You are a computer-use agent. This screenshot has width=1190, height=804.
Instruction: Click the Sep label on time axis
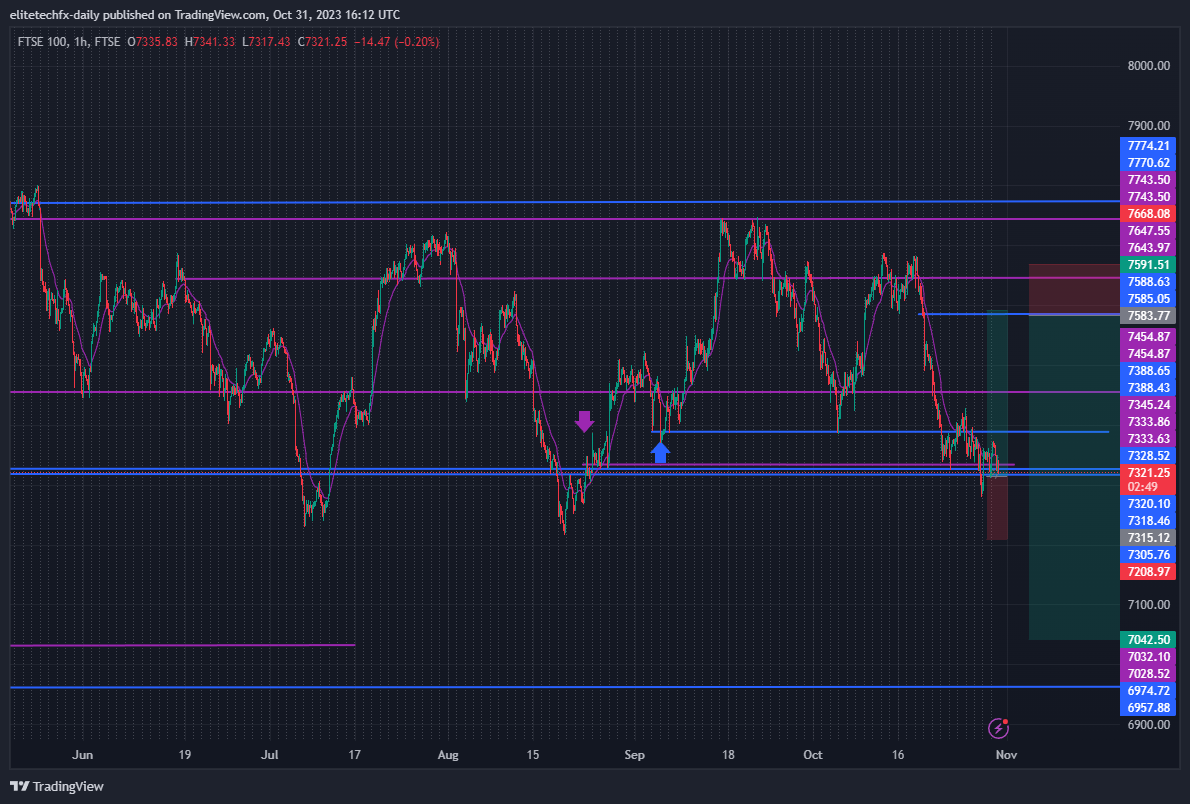coord(634,755)
